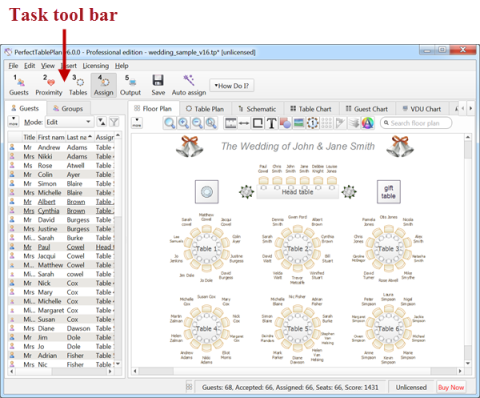Switch to the Table Chart tab

coord(311,109)
